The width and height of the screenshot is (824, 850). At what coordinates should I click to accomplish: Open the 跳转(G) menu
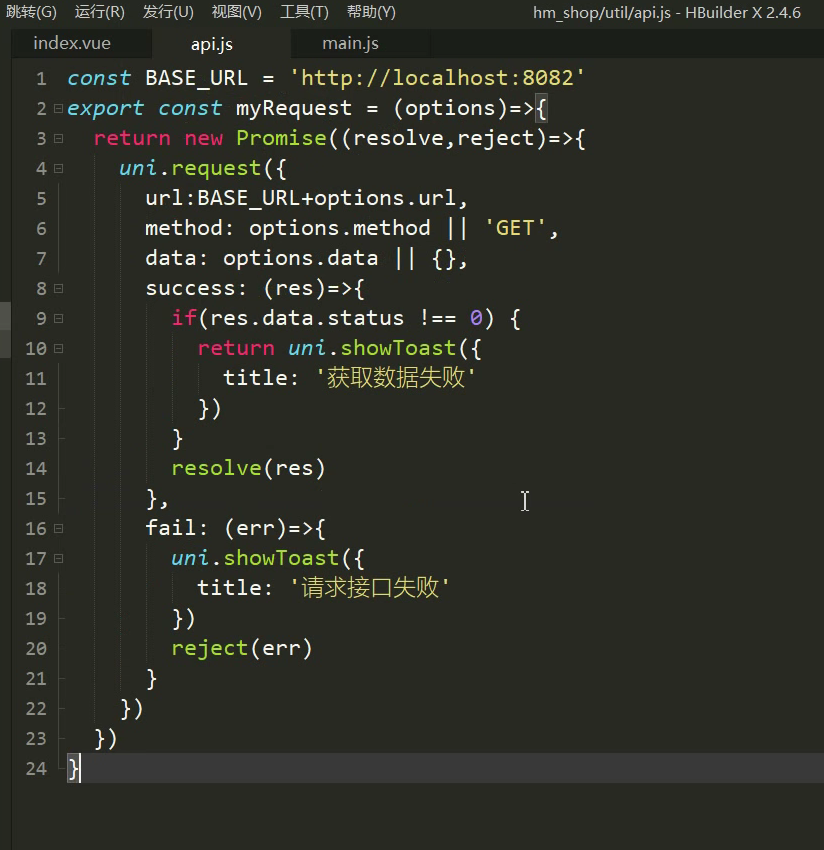[31, 12]
